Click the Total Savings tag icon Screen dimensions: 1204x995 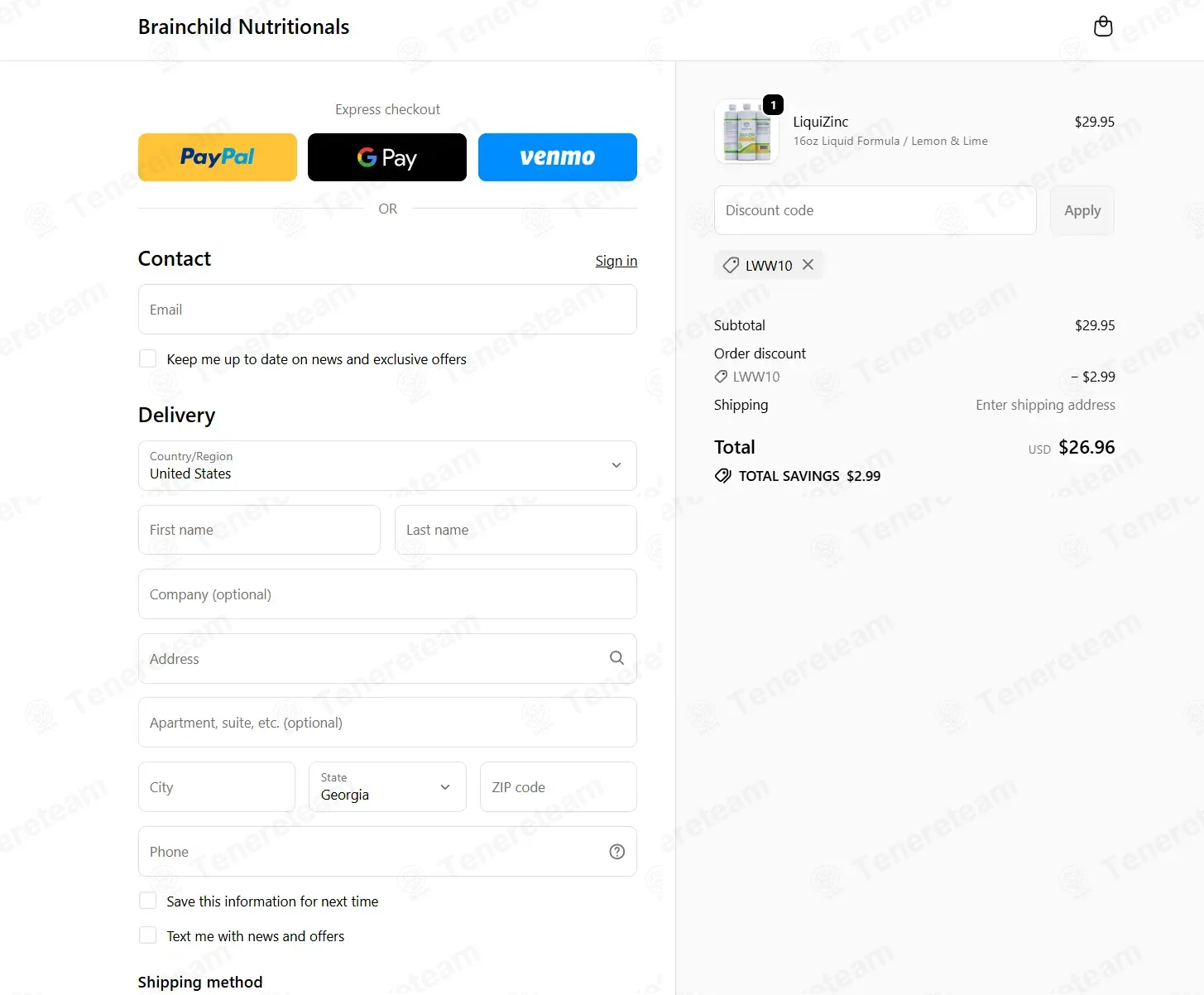pyautogui.click(x=723, y=476)
